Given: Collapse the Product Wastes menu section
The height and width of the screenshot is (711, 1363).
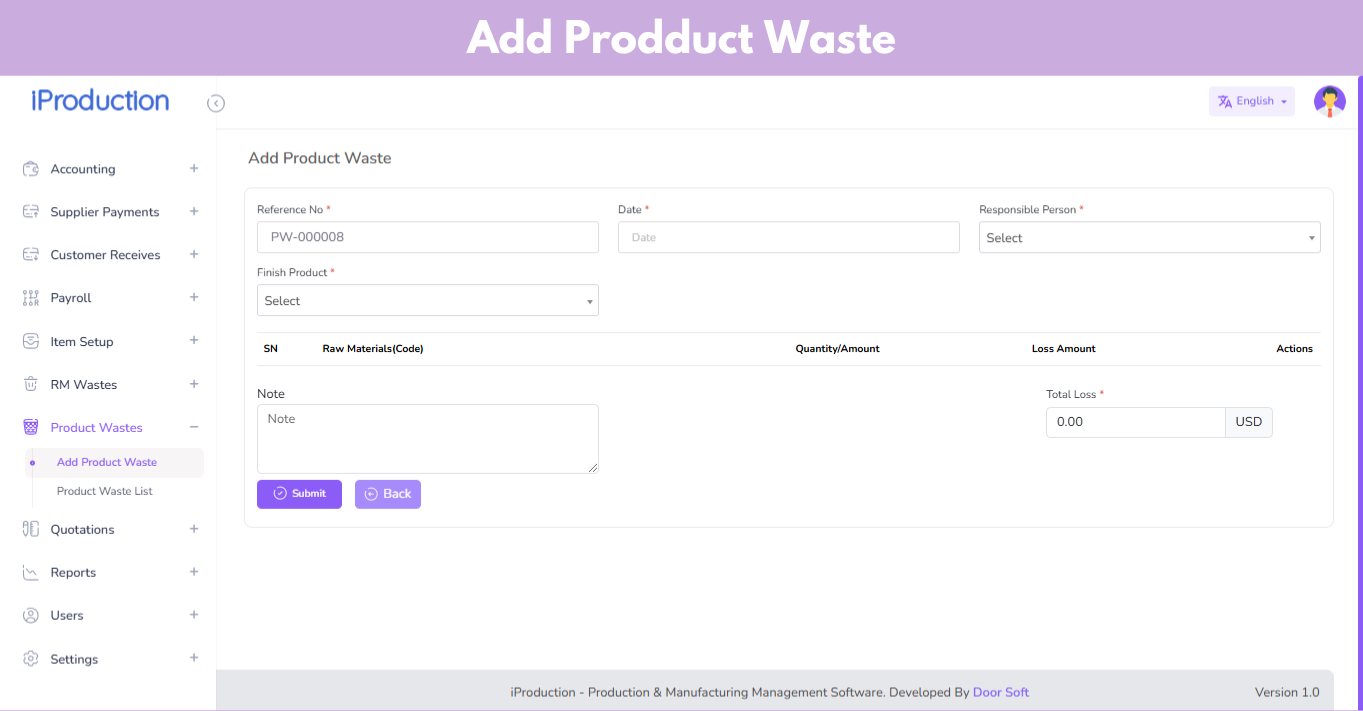Looking at the screenshot, I should (x=194, y=427).
